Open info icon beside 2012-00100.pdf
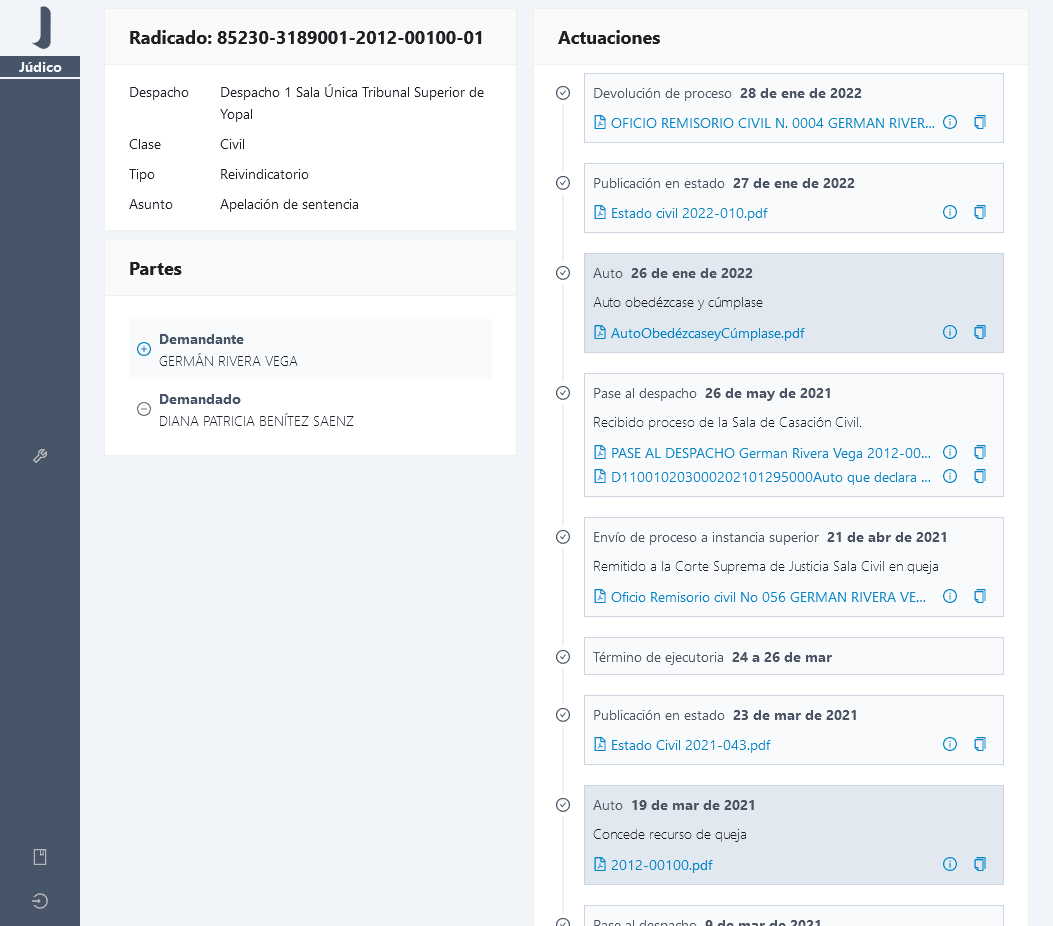1053x926 pixels. click(x=949, y=864)
